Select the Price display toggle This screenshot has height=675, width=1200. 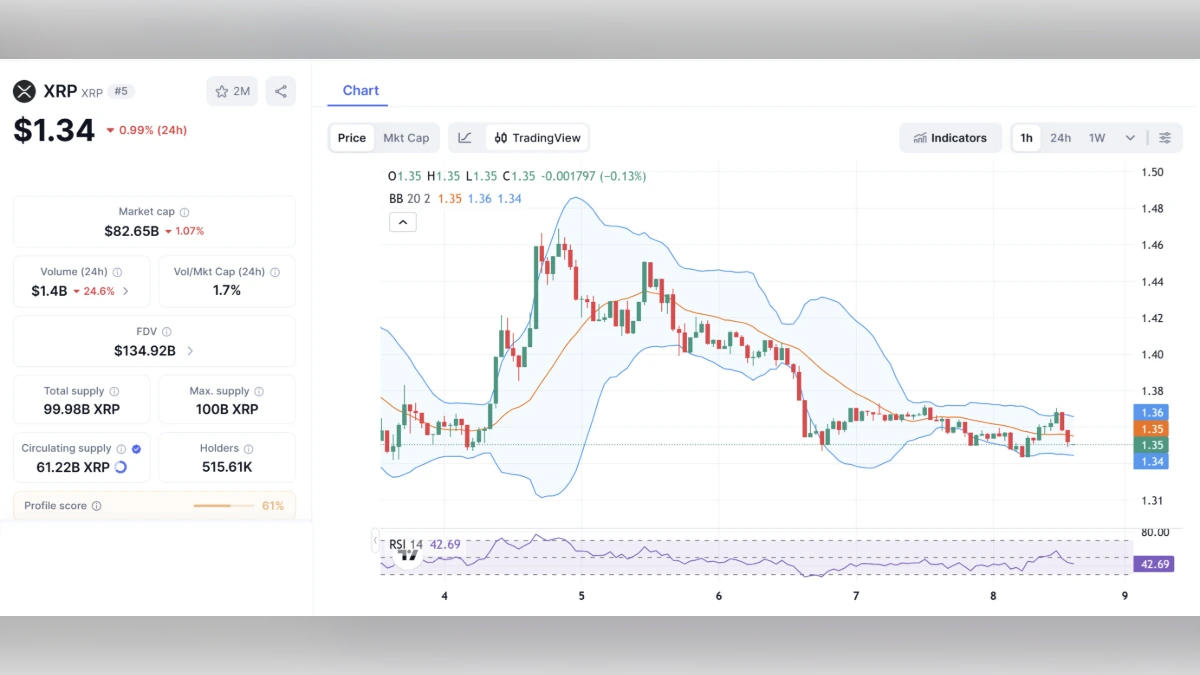351,137
